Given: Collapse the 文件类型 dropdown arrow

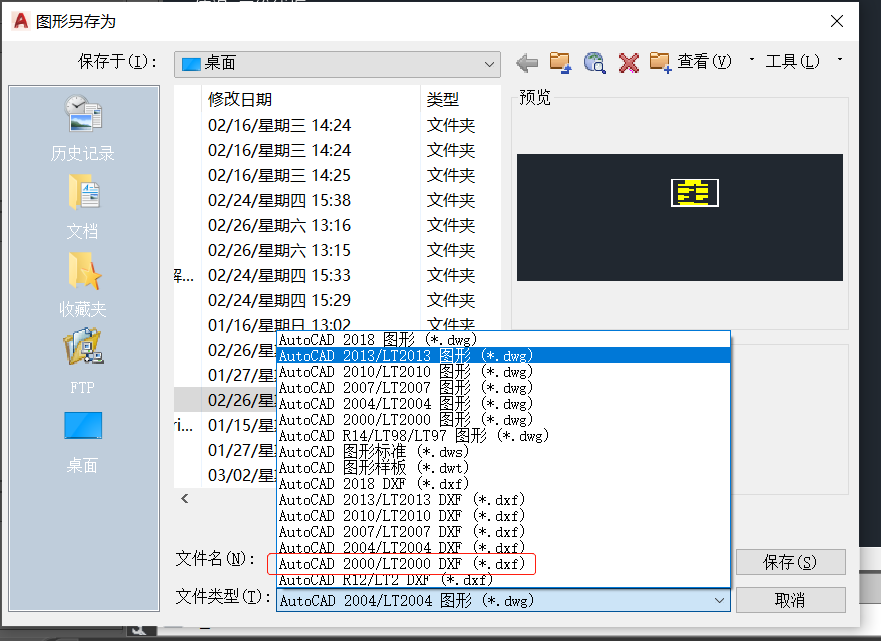Looking at the screenshot, I should pyautogui.click(x=719, y=601).
